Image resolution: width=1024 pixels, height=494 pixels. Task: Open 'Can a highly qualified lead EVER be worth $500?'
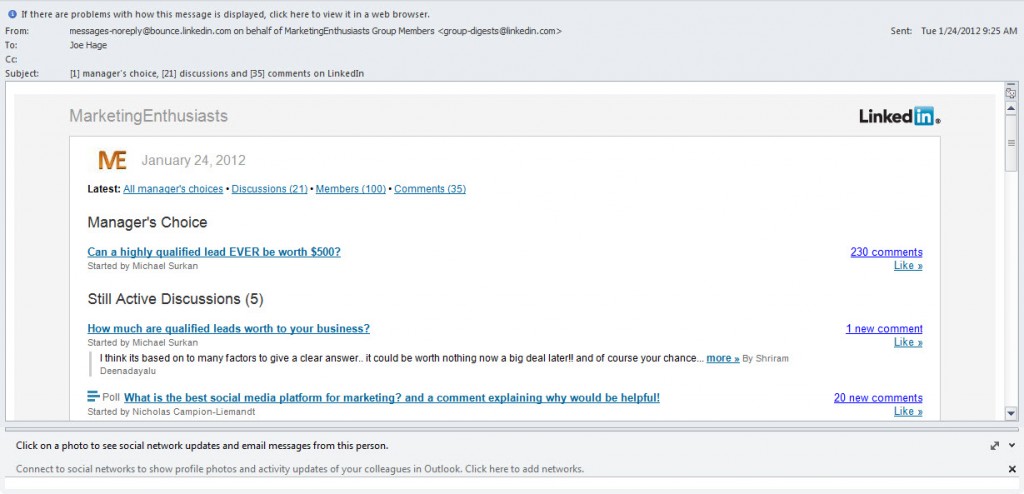pyautogui.click(x=214, y=252)
